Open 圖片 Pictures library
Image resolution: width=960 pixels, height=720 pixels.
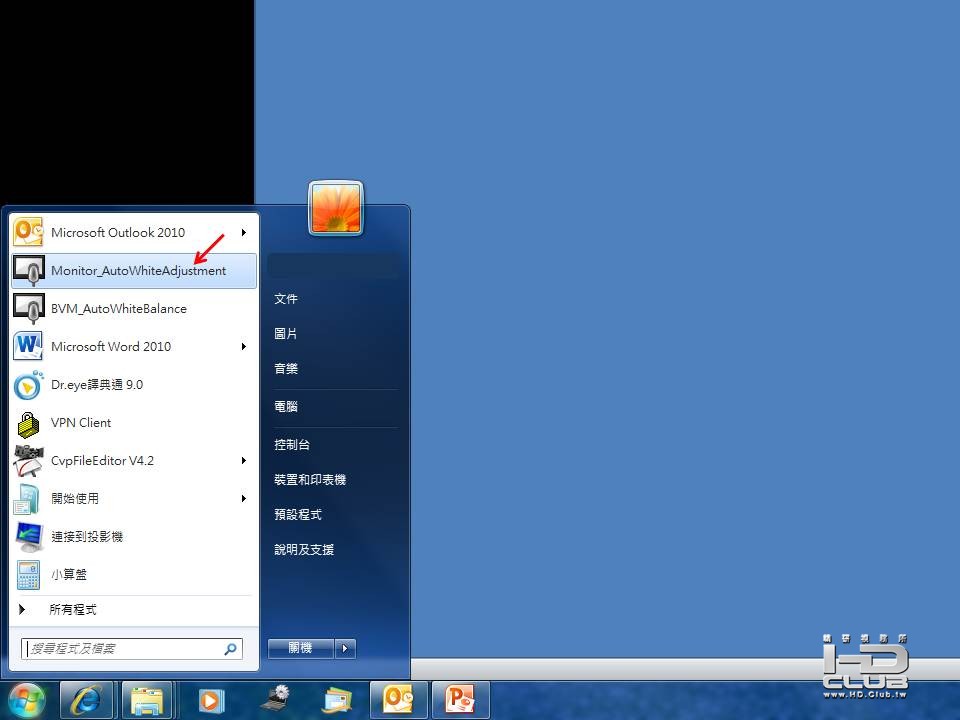click(x=286, y=334)
